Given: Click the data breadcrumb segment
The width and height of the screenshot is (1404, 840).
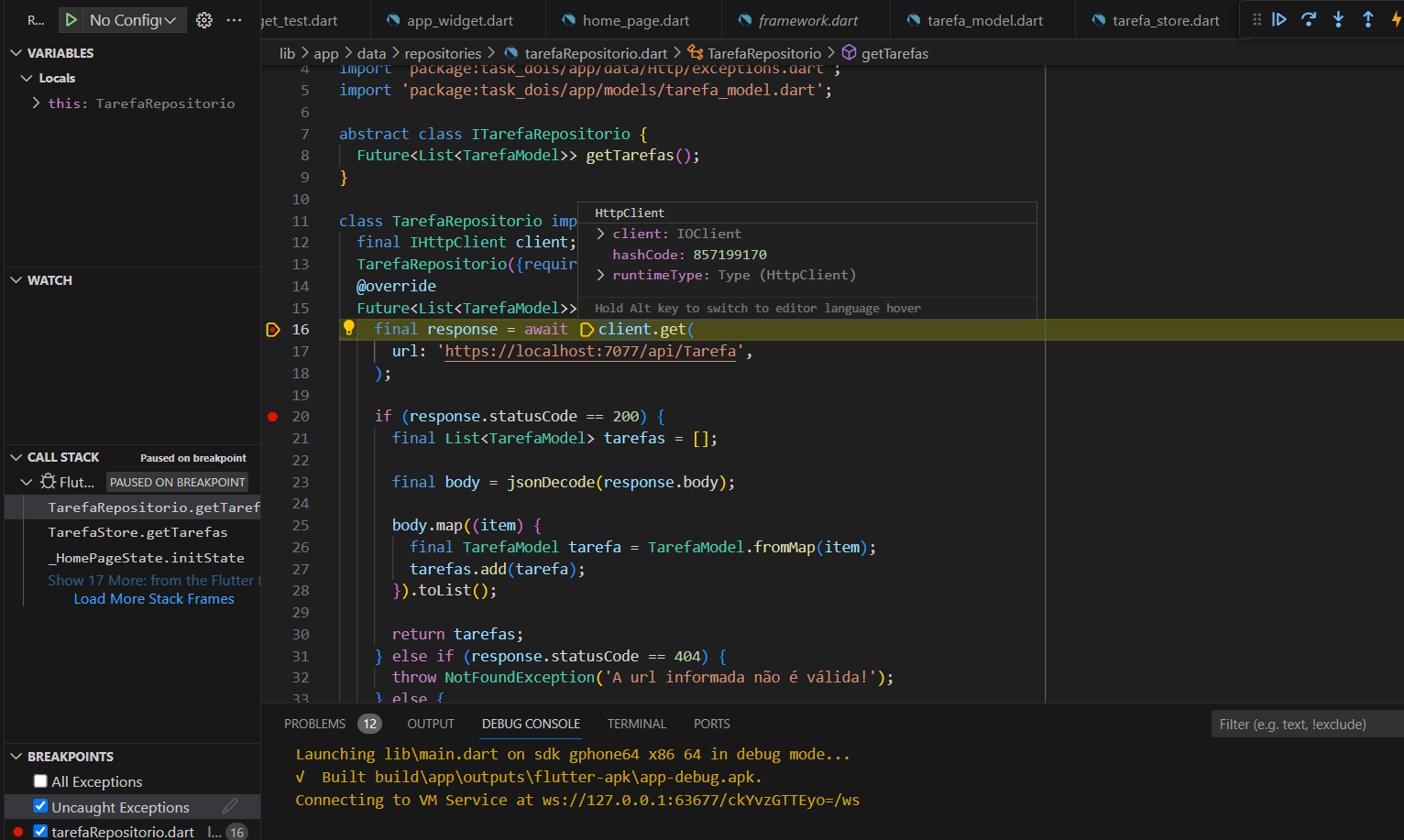Looking at the screenshot, I should click(x=371, y=53).
